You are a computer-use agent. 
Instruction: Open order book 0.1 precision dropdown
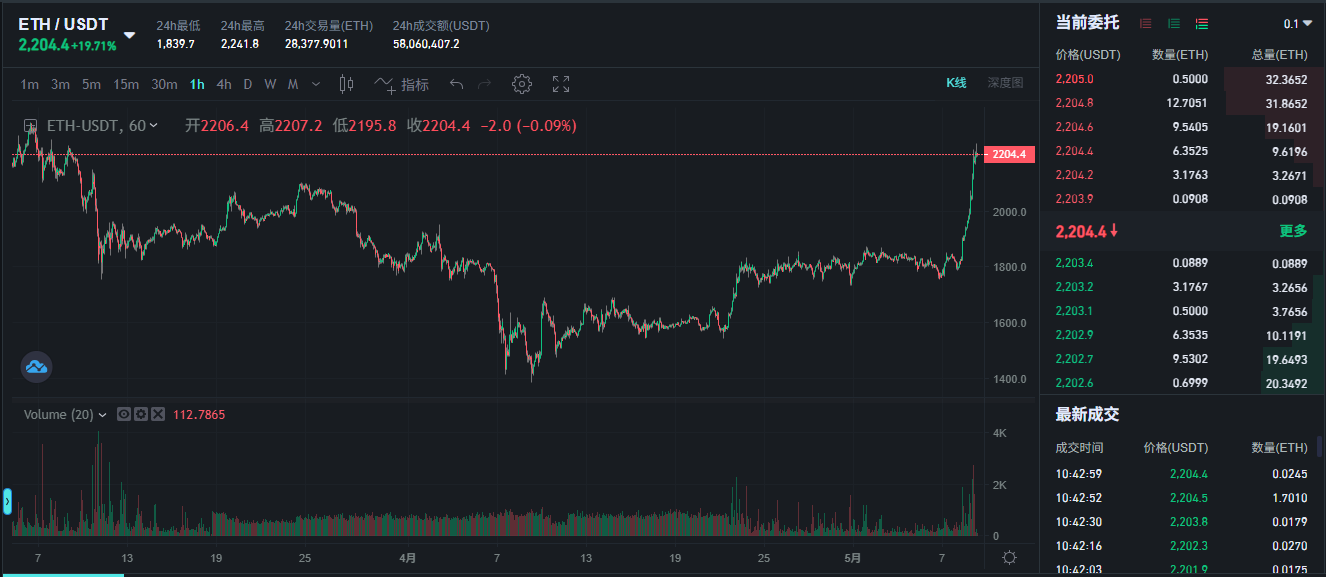point(1298,23)
